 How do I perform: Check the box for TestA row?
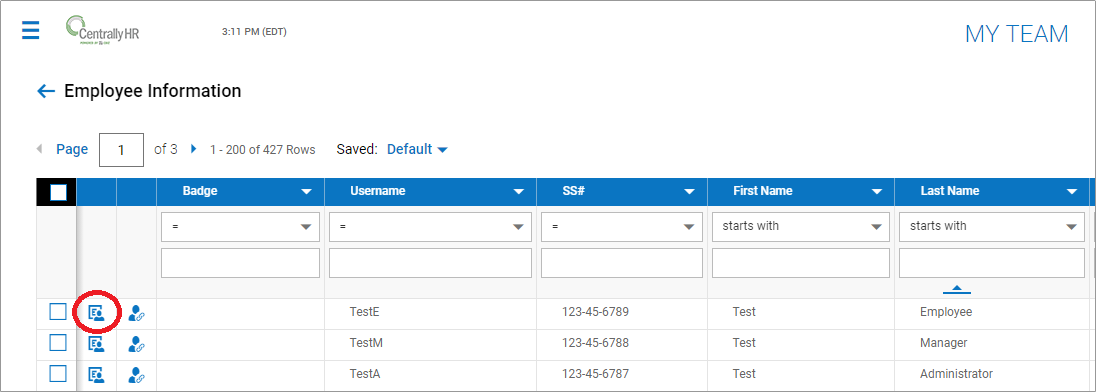pyautogui.click(x=58, y=373)
